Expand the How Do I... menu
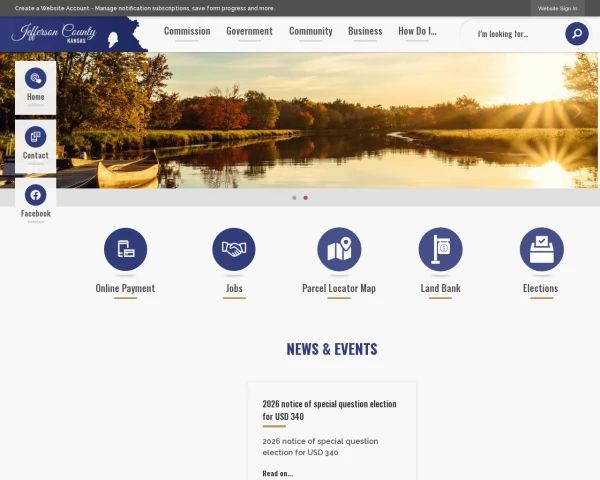600x480 pixels. pyautogui.click(x=417, y=31)
